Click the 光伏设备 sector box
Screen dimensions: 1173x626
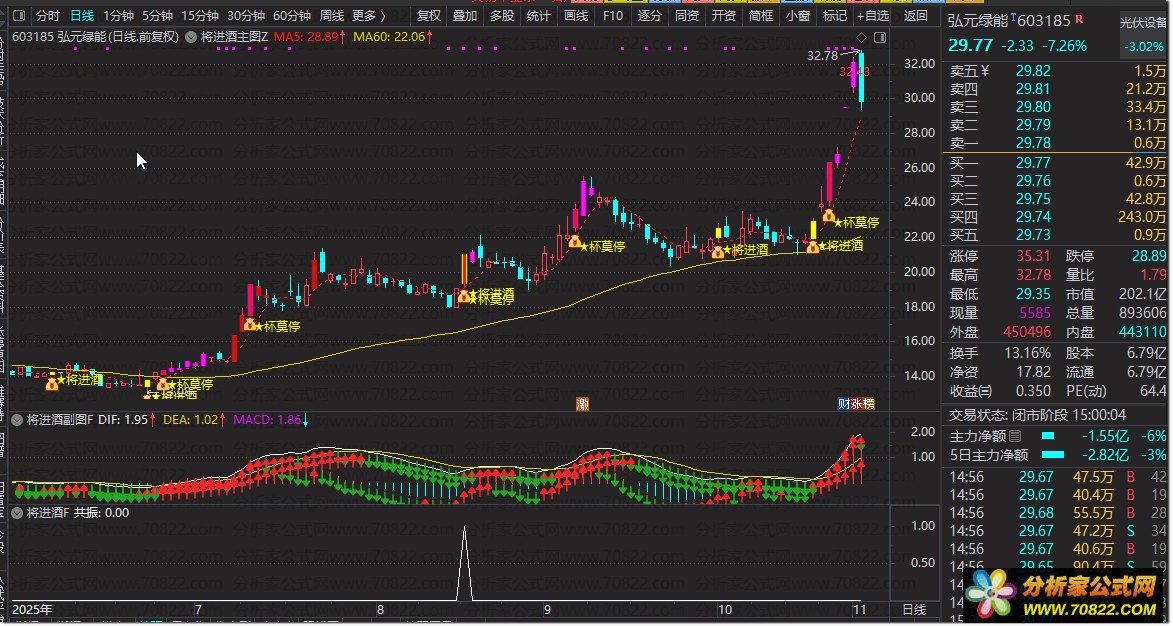[1143, 35]
